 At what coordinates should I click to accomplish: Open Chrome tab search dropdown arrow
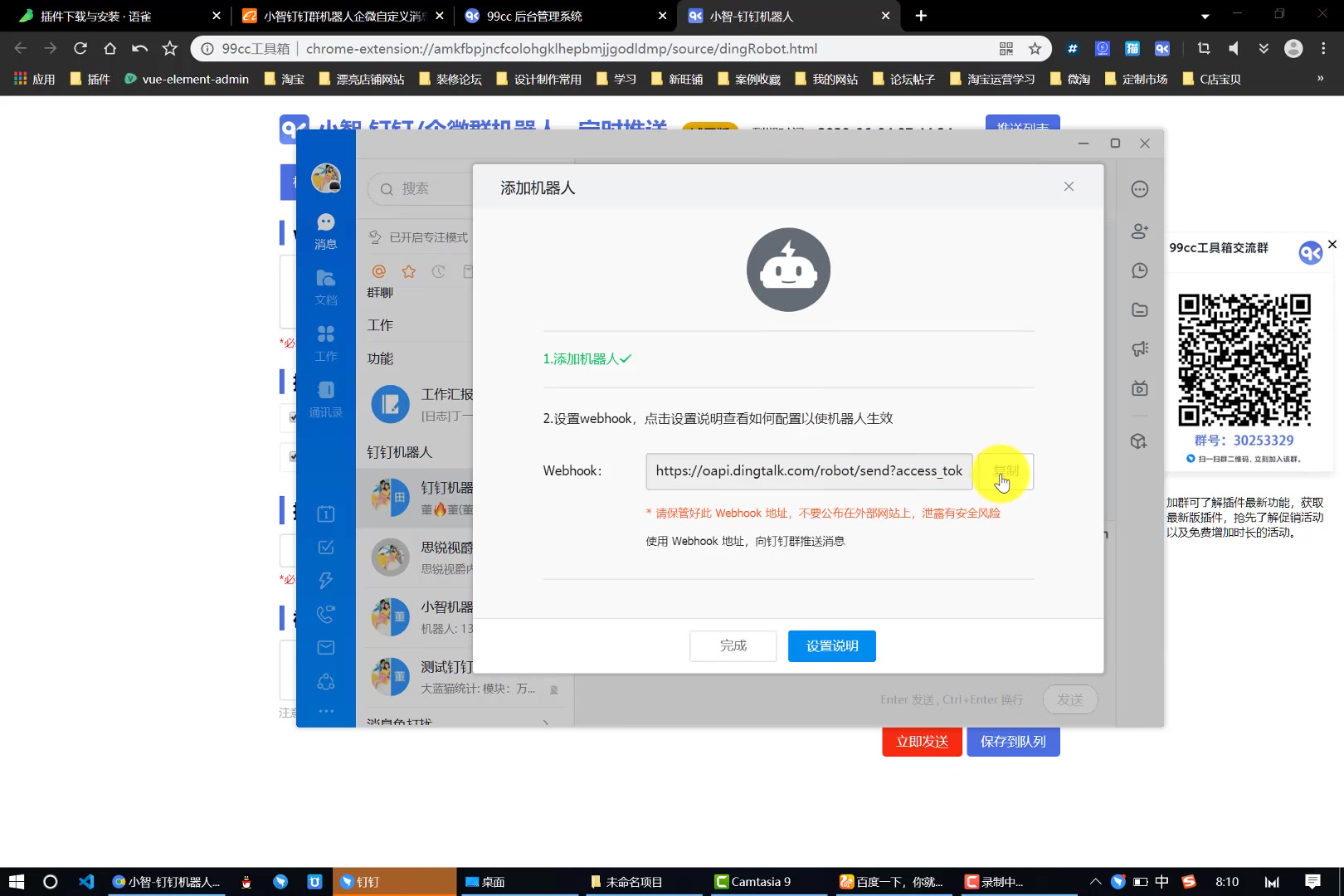pyautogui.click(x=1205, y=16)
